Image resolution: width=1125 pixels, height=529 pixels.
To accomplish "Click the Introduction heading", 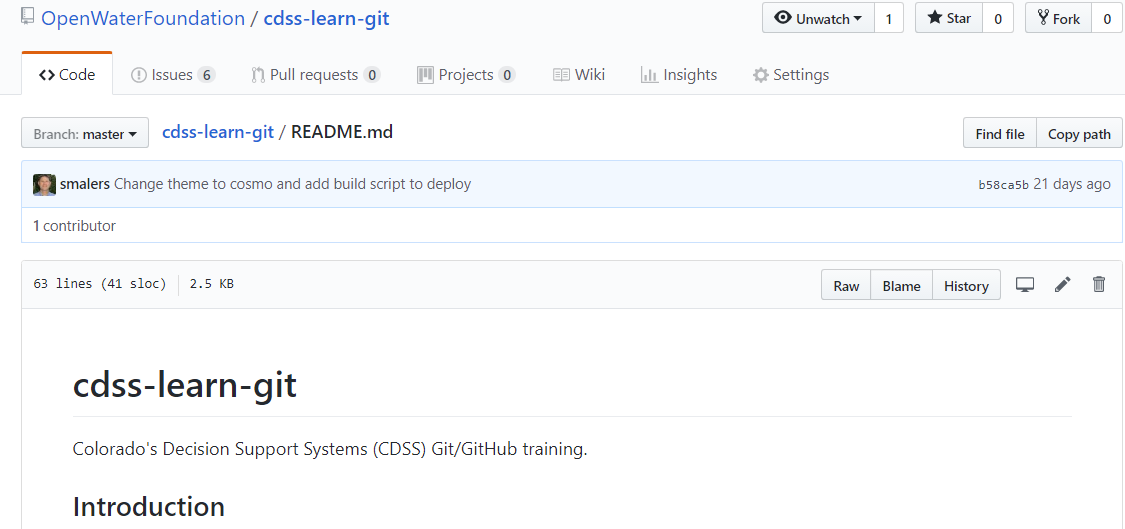I will [149, 506].
